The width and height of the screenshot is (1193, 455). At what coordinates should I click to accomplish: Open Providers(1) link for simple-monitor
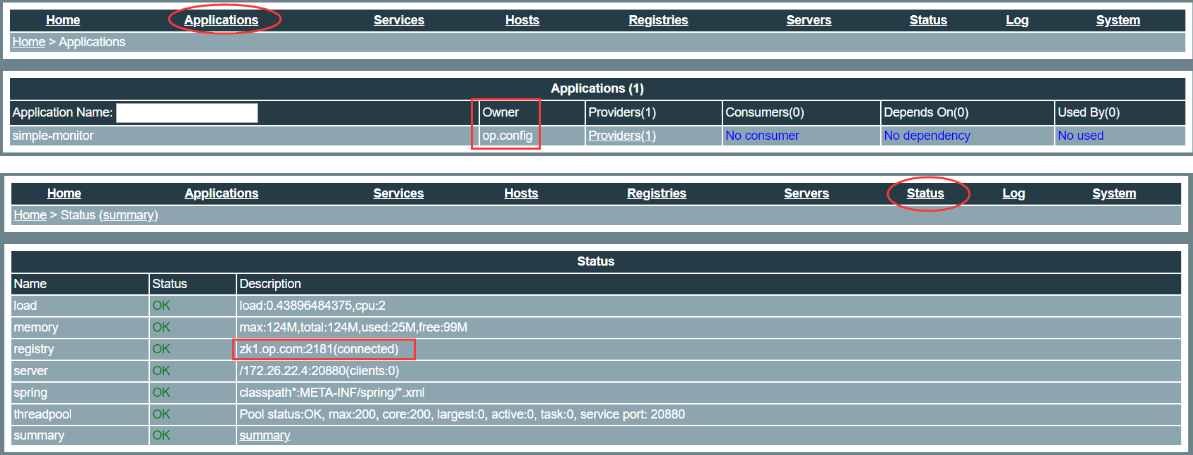tap(622, 135)
